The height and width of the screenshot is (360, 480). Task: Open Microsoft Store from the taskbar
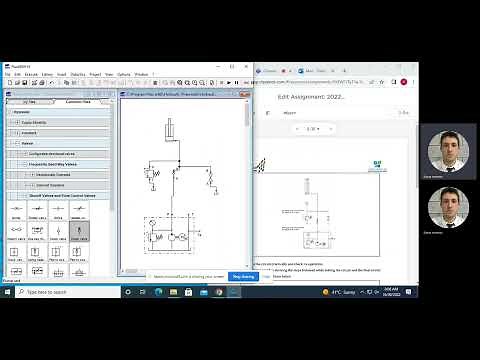(x=188, y=292)
